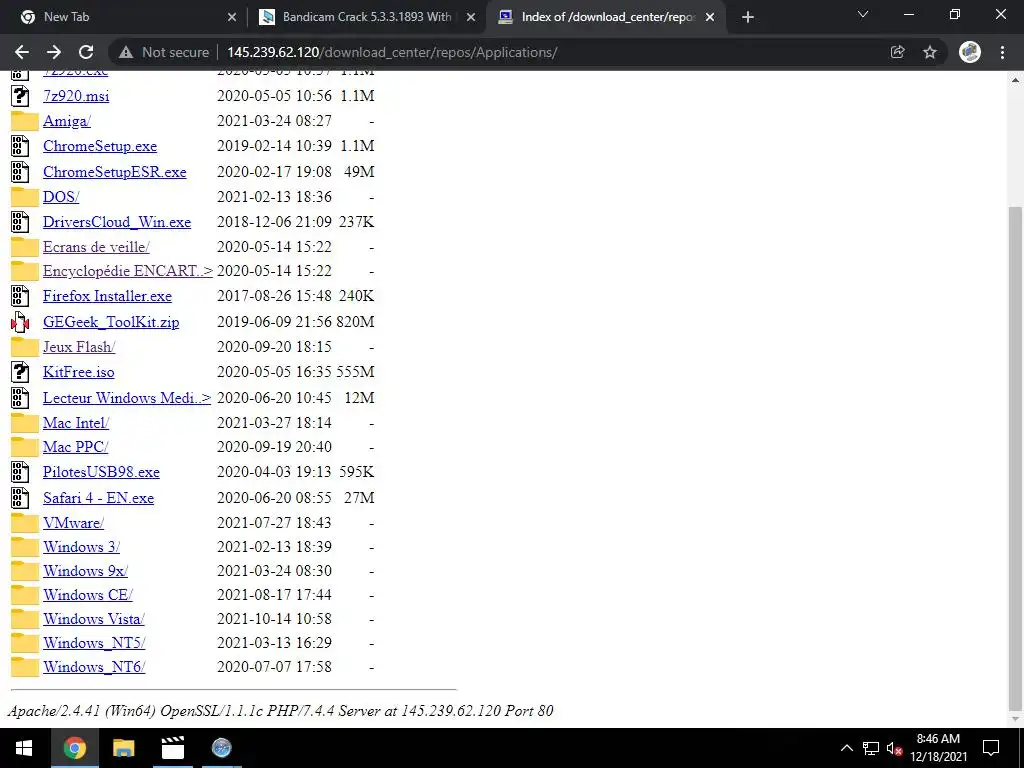Close the New Tab tab

231,18
